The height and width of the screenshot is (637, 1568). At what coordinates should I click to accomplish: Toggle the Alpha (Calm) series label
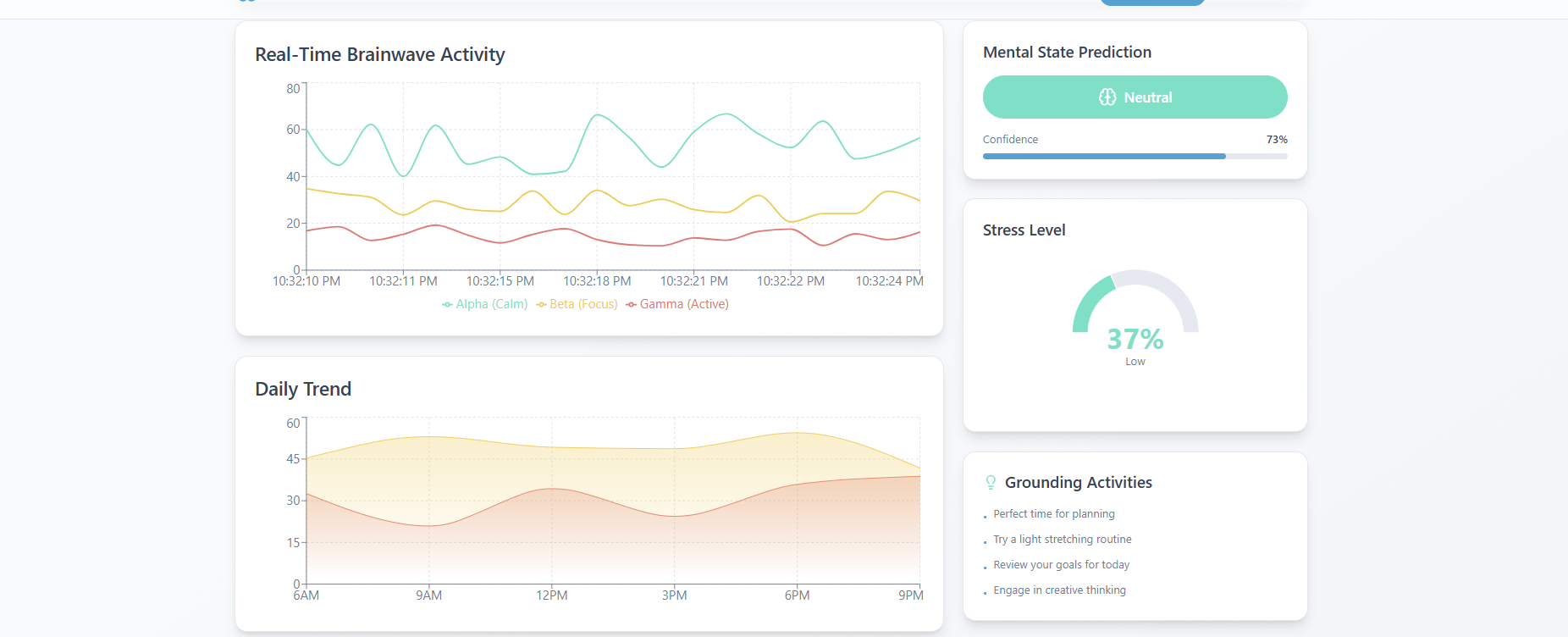[x=491, y=304]
